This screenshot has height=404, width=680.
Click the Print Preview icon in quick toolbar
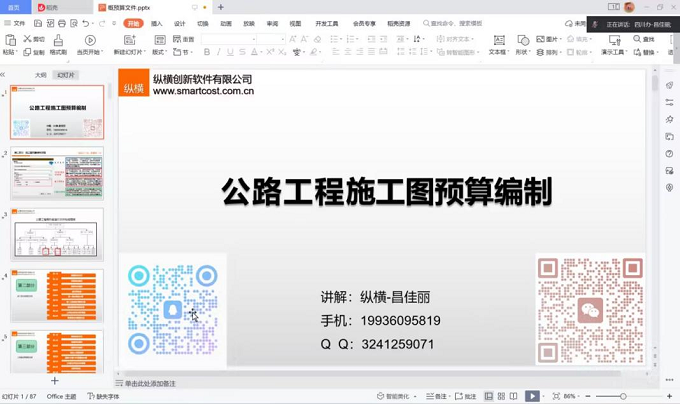click(74, 23)
